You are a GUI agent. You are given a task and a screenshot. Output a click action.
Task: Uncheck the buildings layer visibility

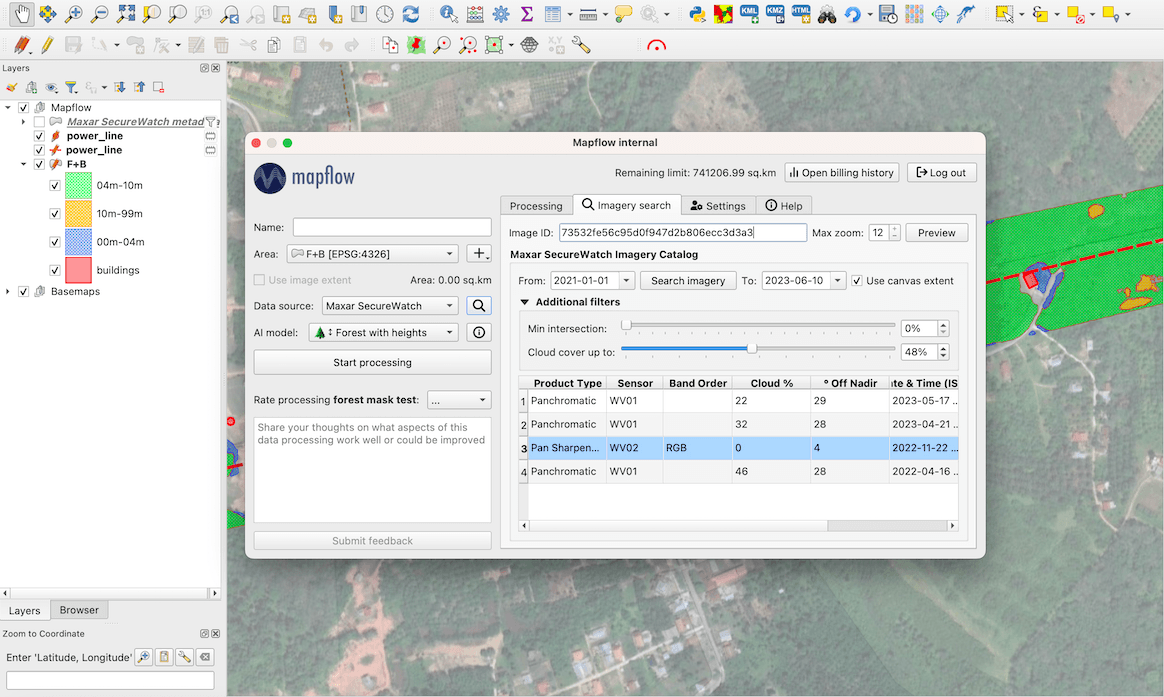[55, 270]
